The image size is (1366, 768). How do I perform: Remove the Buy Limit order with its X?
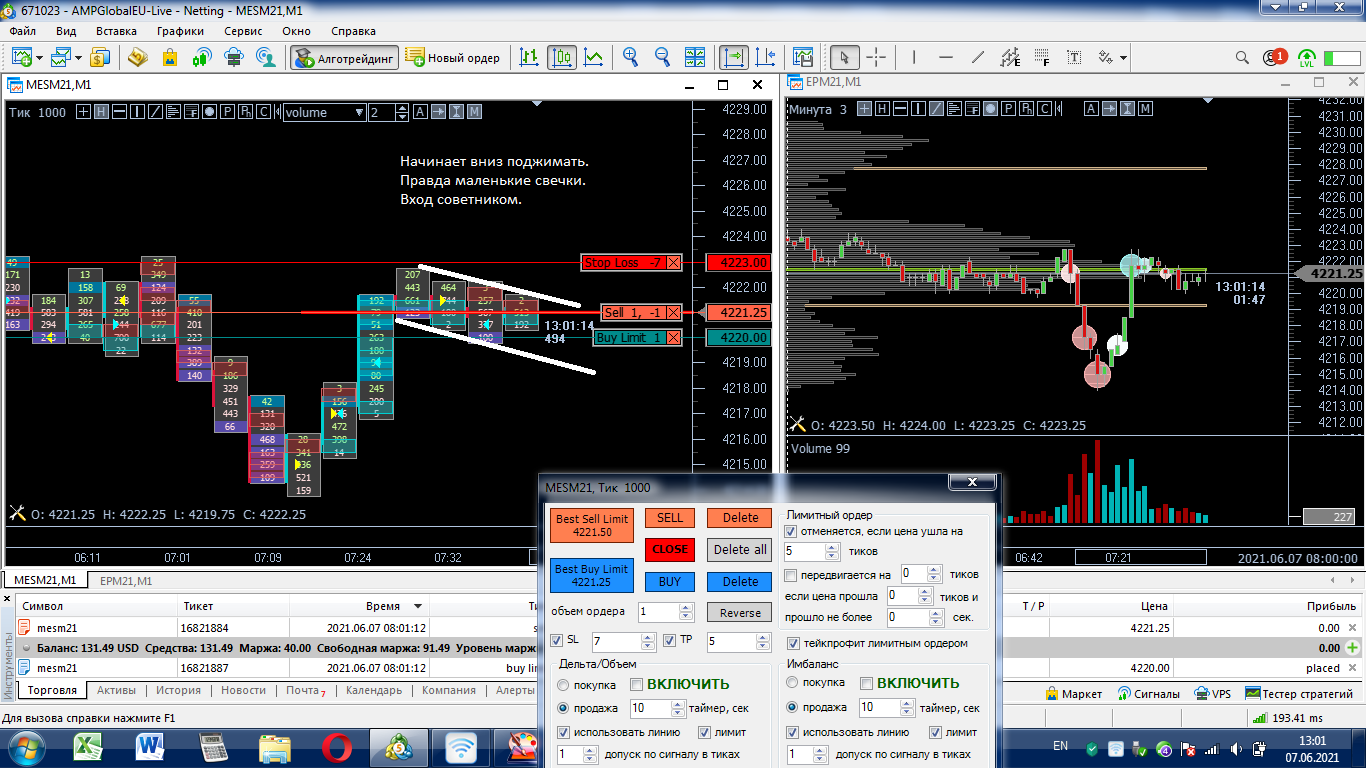point(673,338)
